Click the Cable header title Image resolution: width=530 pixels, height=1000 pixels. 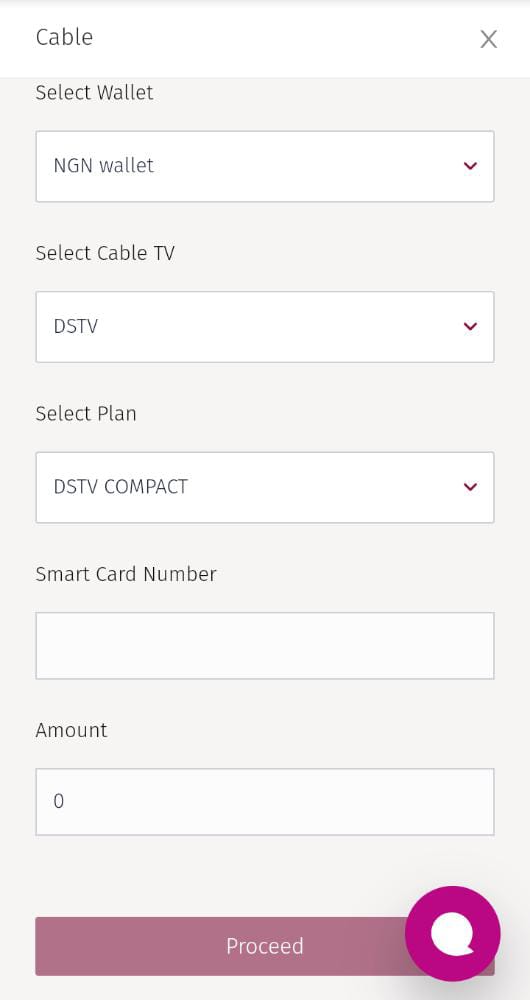point(64,37)
